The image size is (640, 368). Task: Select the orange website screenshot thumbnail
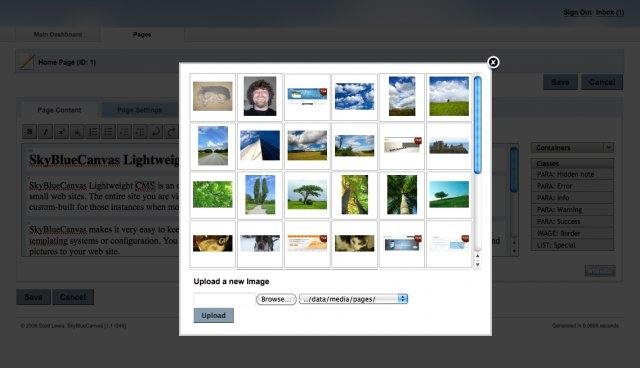307,244
